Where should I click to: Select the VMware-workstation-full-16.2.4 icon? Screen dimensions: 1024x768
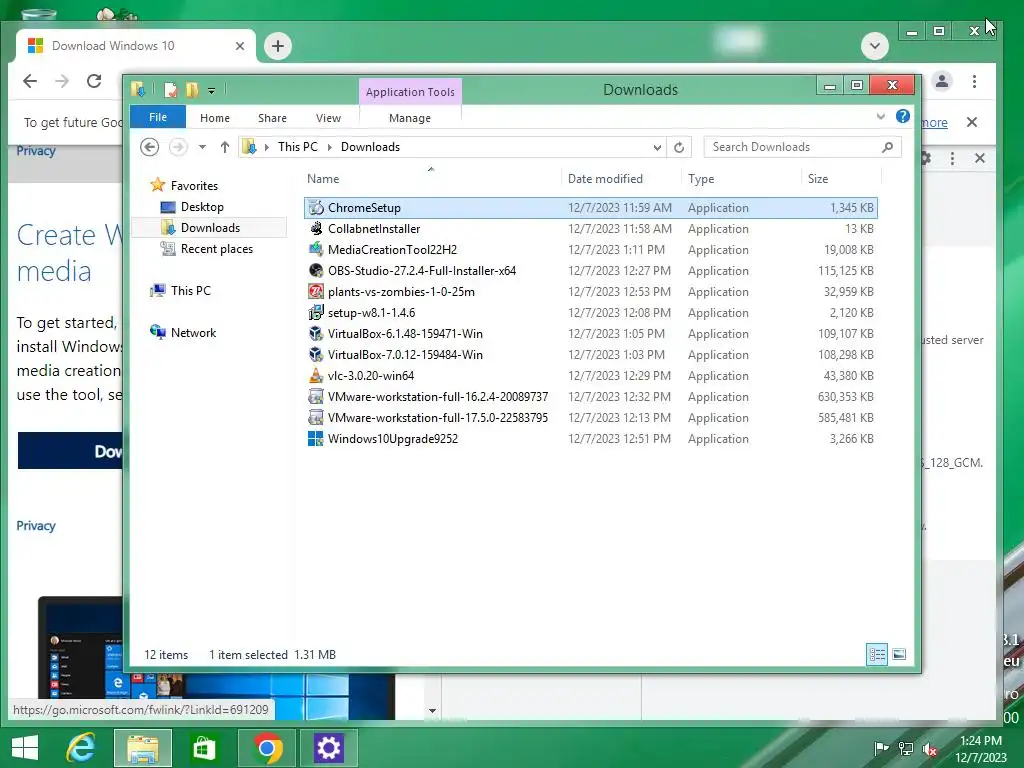tap(316, 396)
